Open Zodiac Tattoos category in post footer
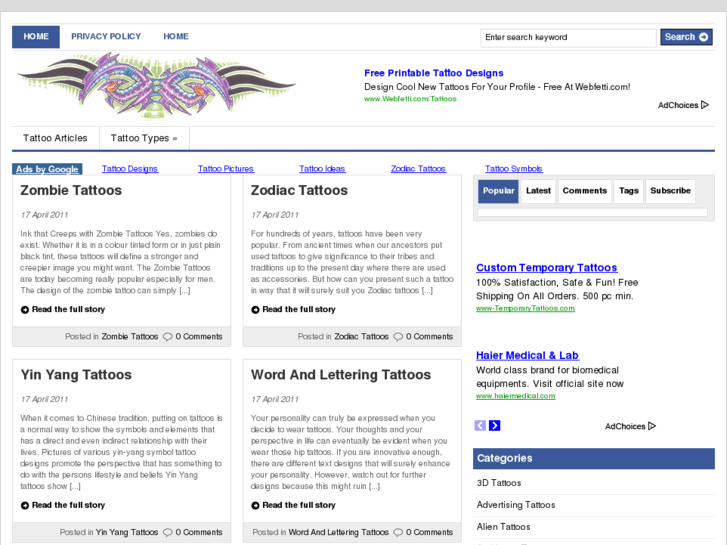The height and width of the screenshot is (545, 727). click(361, 337)
